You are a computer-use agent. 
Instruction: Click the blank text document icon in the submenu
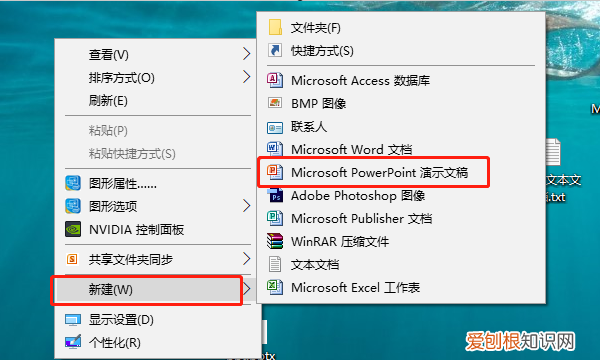(x=275, y=264)
